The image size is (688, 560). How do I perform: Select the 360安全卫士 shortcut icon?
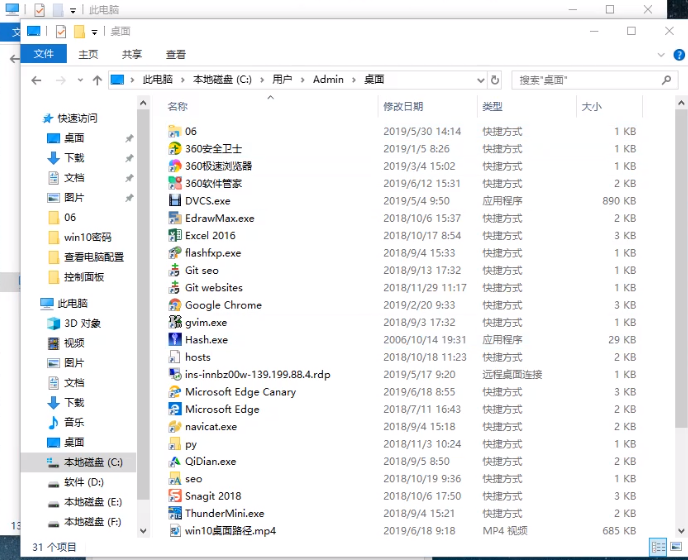coord(175,149)
